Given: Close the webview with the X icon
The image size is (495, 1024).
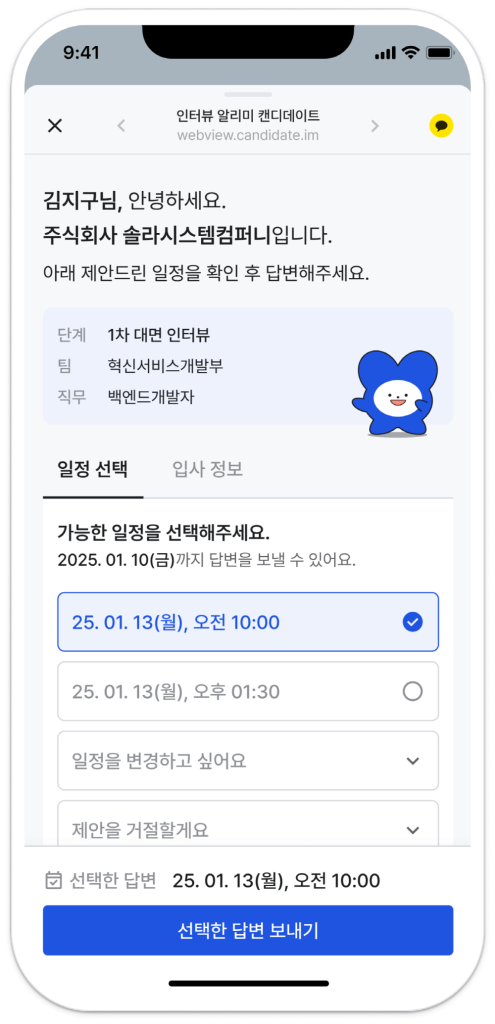Looking at the screenshot, I should click(55, 126).
